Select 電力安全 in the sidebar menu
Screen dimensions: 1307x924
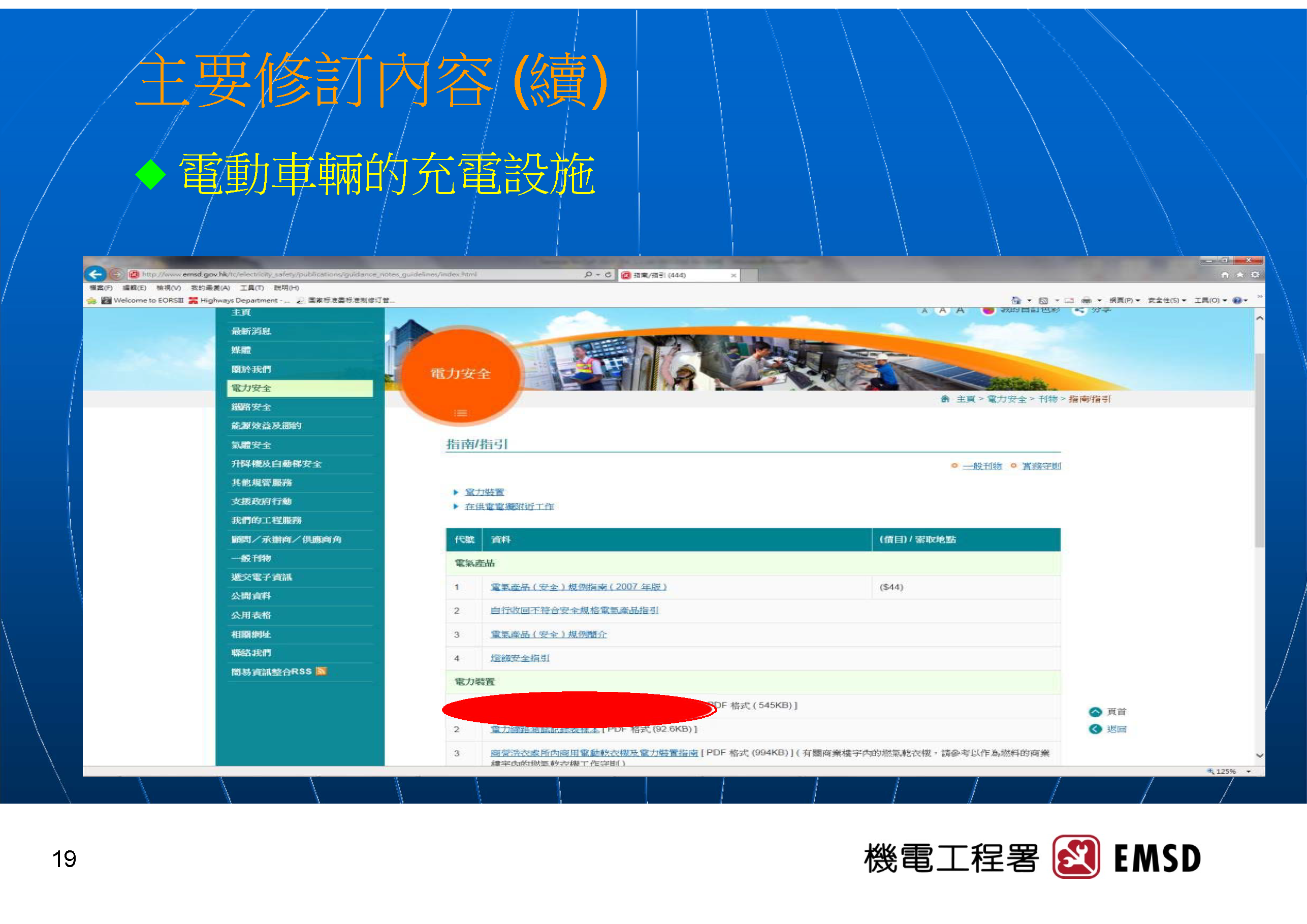coord(300,388)
